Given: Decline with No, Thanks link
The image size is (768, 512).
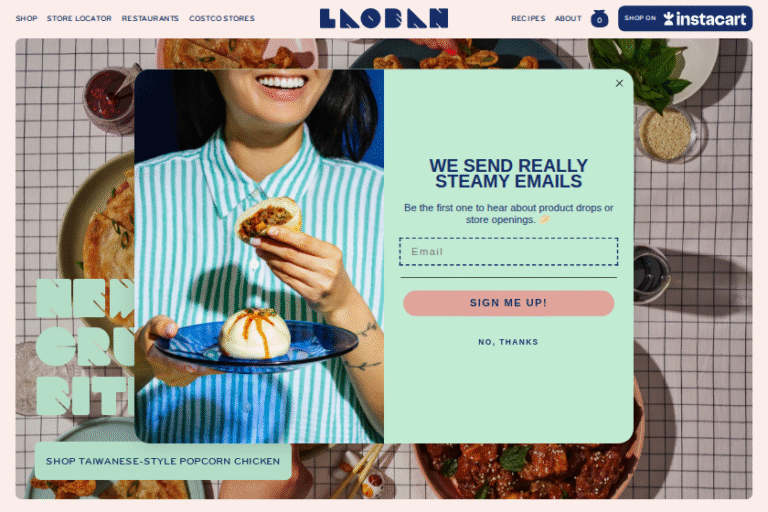Looking at the screenshot, I should click(508, 342).
